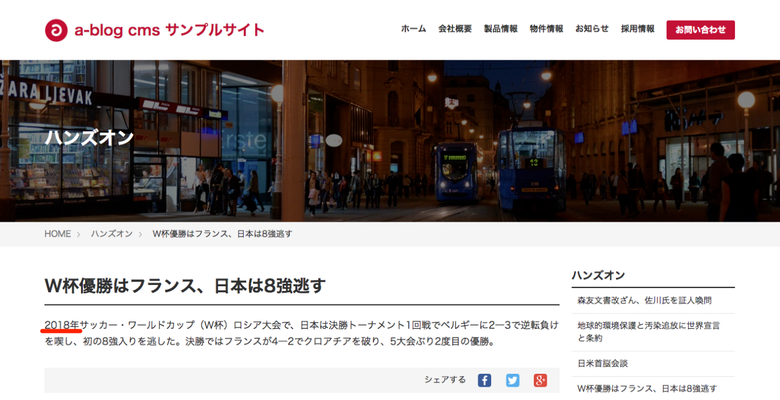Screen dimensions: 780x400
Task: Share the article on Twitter
Action: (x=512, y=380)
